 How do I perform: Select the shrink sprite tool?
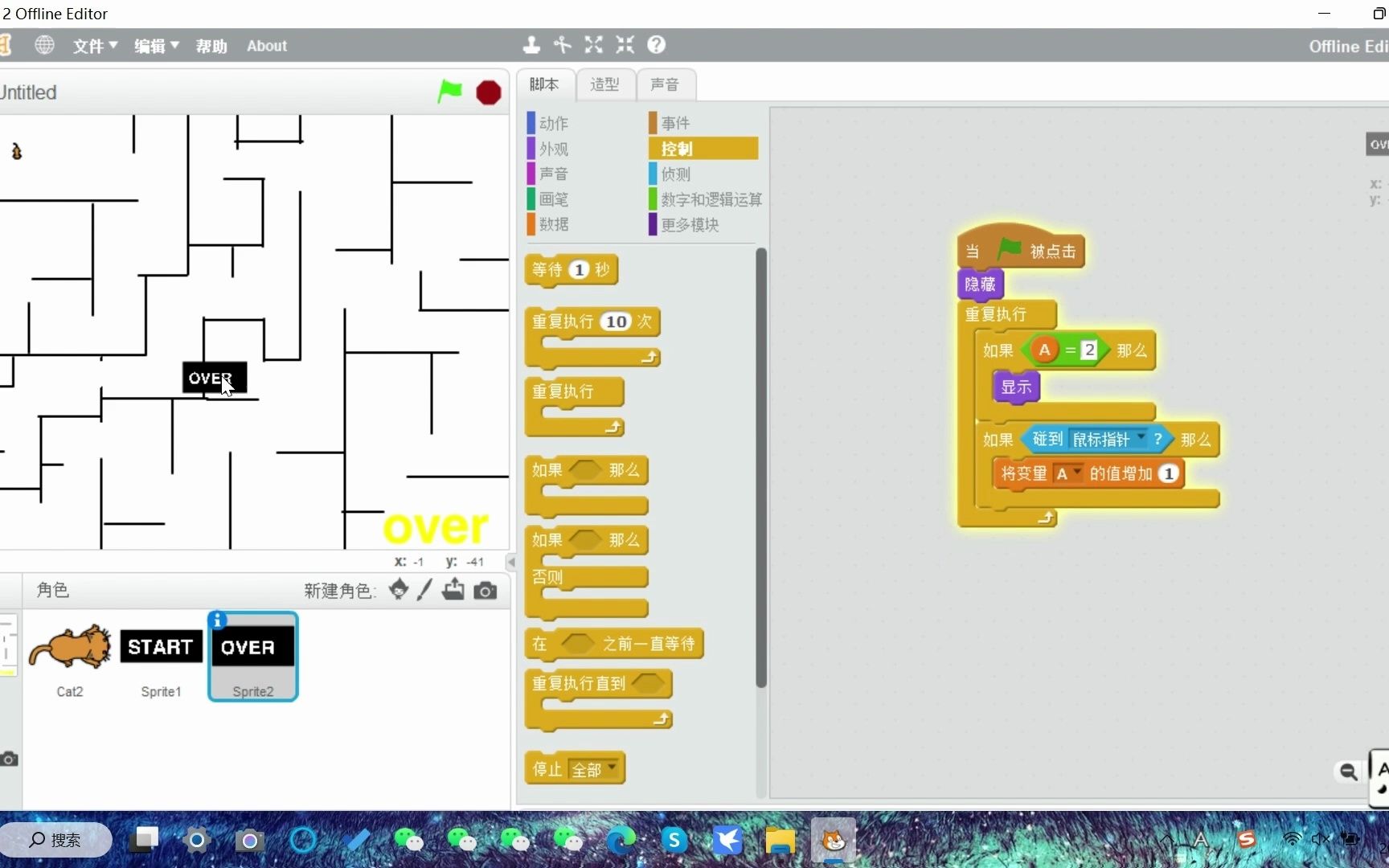coord(625,45)
